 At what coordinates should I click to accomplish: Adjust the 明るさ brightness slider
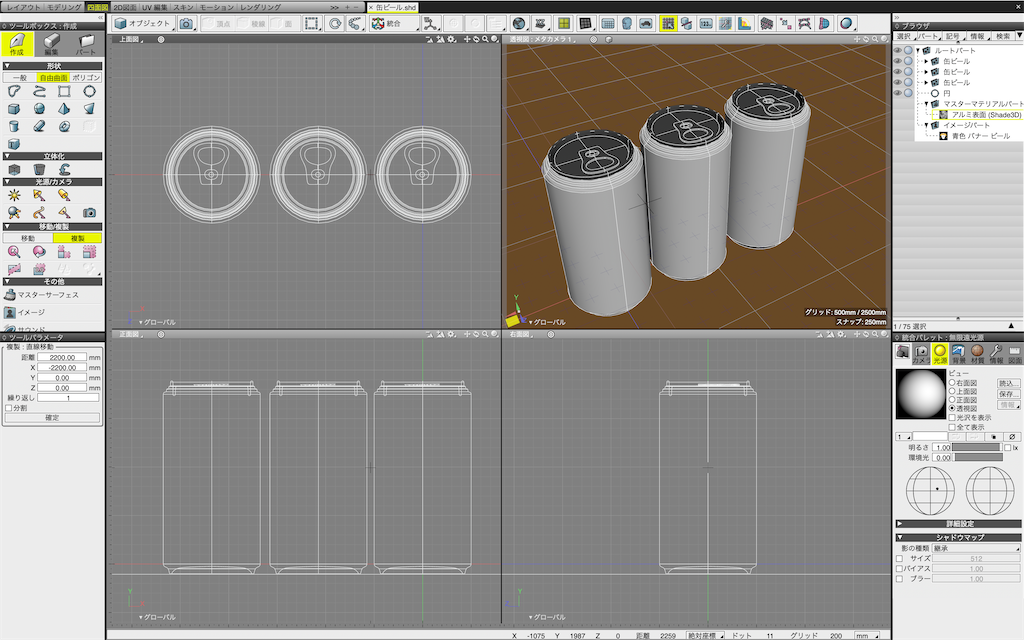tap(976, 447)
